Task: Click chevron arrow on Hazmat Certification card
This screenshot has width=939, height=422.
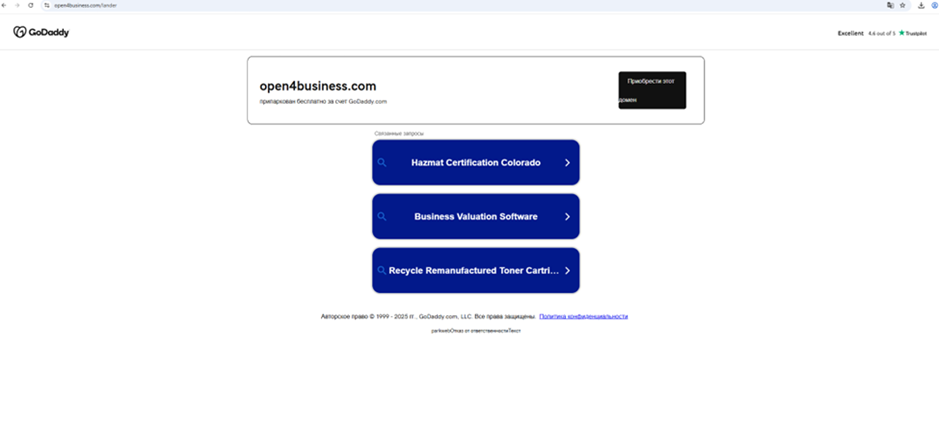Action: [x=567, y=163]
